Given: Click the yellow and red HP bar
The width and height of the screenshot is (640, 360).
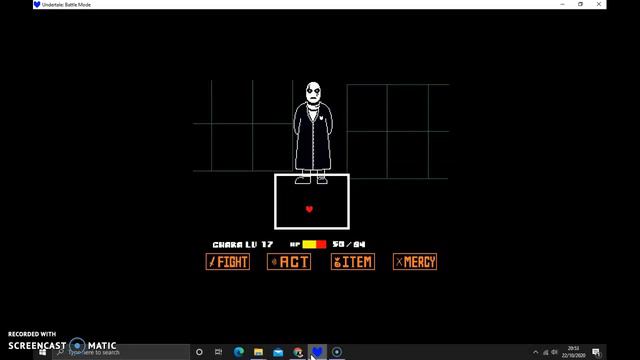Looking at the screenshot, I should click(314, 244).
